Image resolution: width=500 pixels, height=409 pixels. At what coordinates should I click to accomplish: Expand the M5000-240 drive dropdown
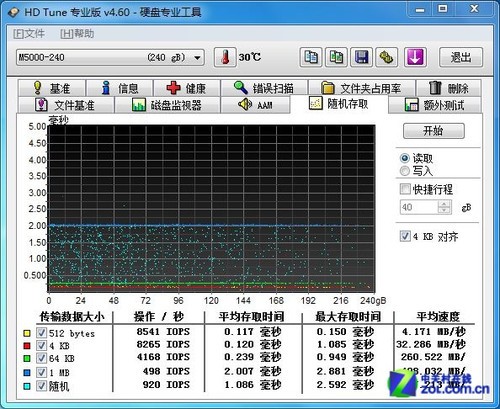point(197,57)
